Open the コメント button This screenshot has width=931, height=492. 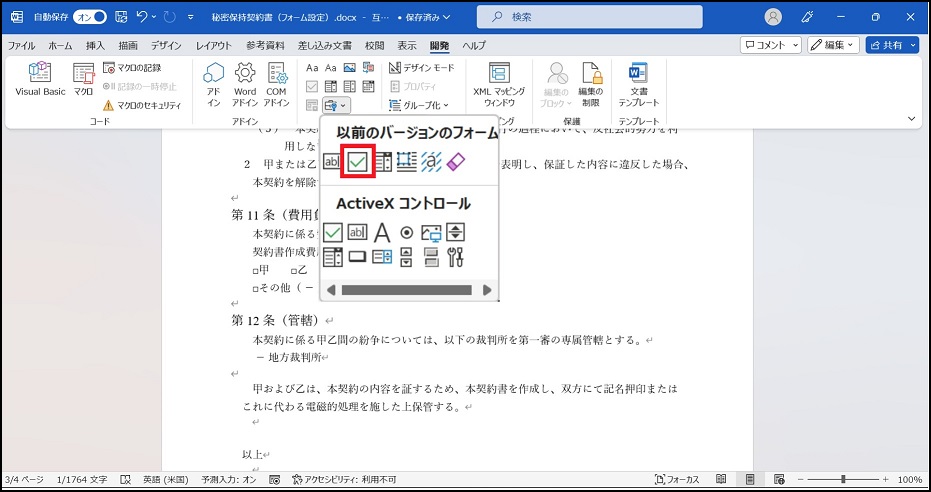pos(771,45)
